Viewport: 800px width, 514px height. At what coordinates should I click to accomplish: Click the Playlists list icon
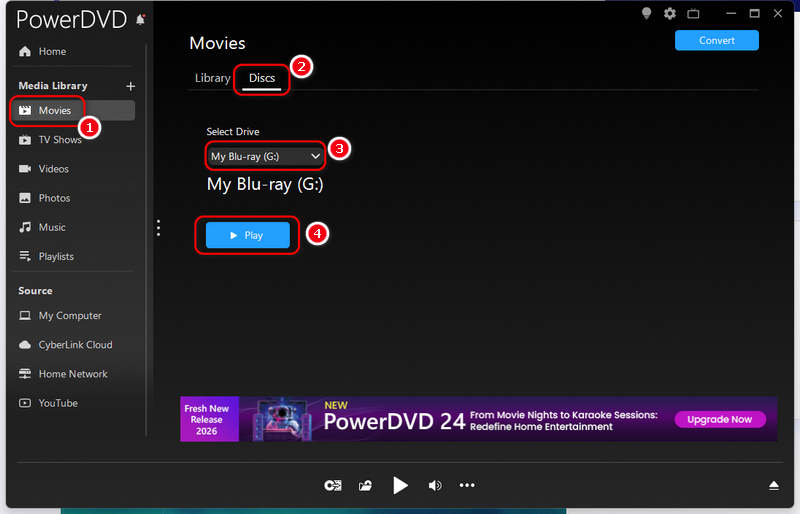click(24, 256)
